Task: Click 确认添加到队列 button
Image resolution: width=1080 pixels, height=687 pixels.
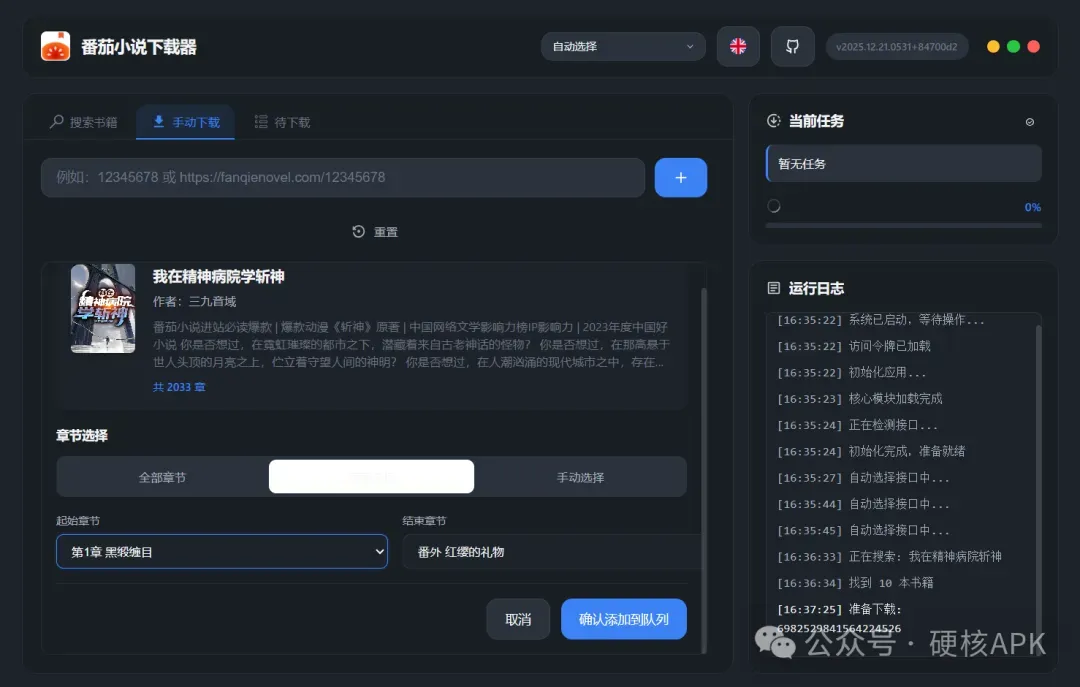Action: (623, 619)
